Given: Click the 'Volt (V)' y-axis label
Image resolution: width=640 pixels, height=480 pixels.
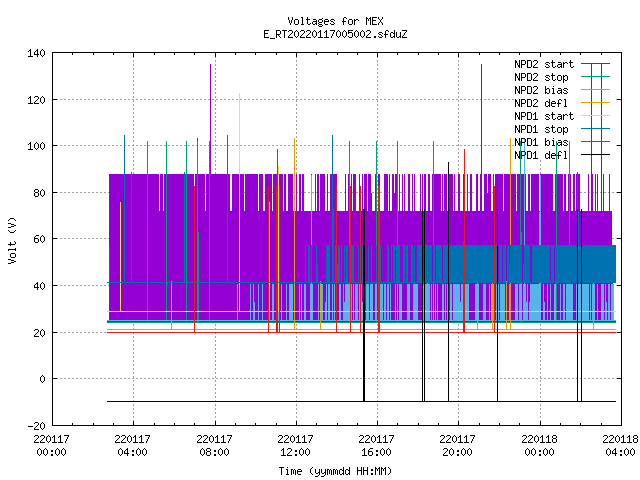Looking at the screenshot, I should pyautogui.click(x=12, y=240).
